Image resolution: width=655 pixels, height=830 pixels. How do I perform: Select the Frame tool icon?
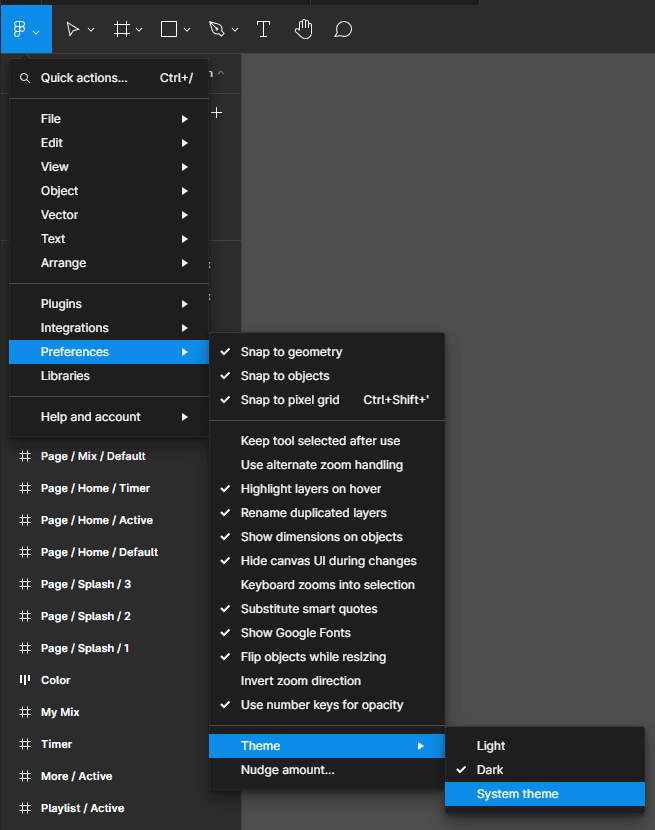[x=122, y=29]
